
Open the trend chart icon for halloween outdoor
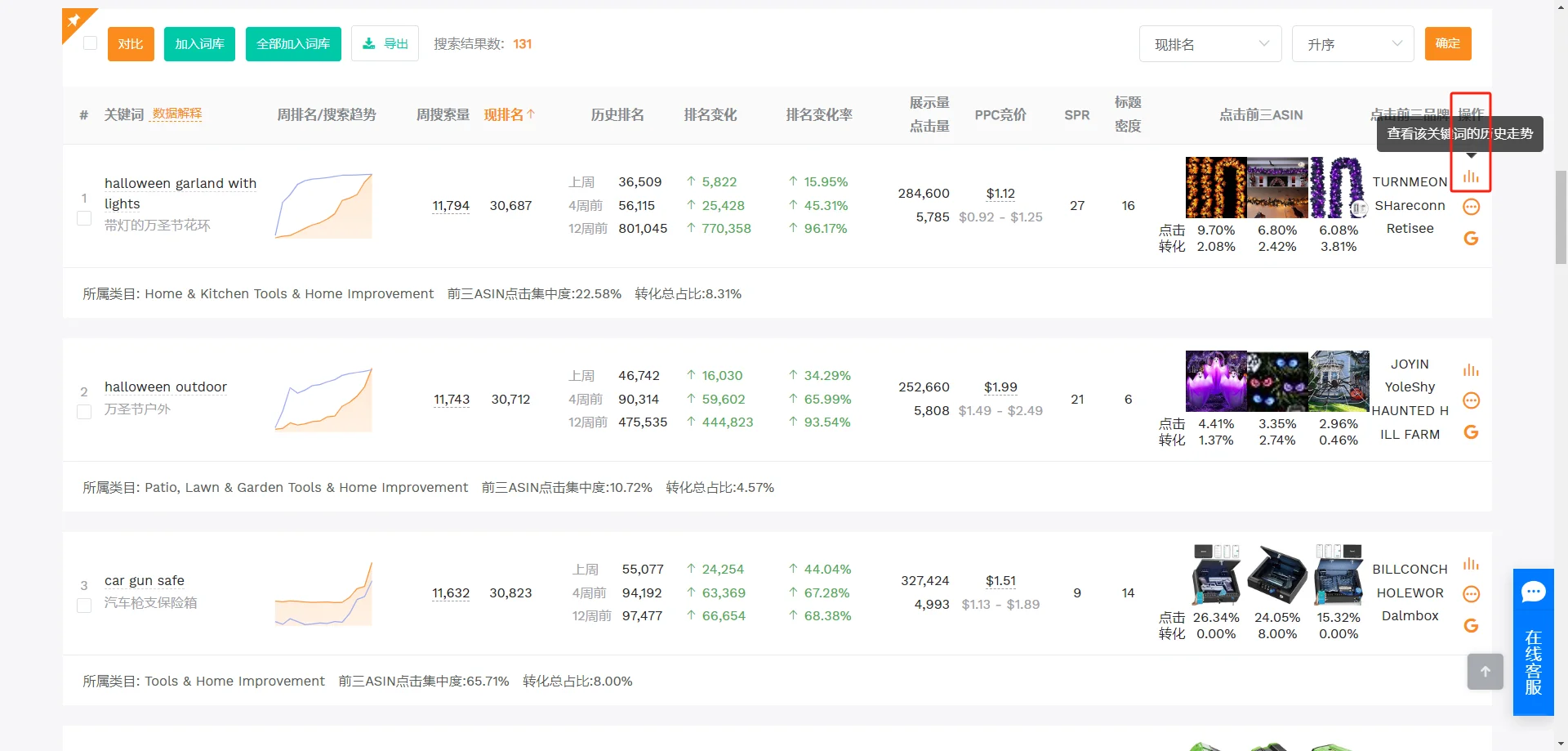(x=1472, y=369)
